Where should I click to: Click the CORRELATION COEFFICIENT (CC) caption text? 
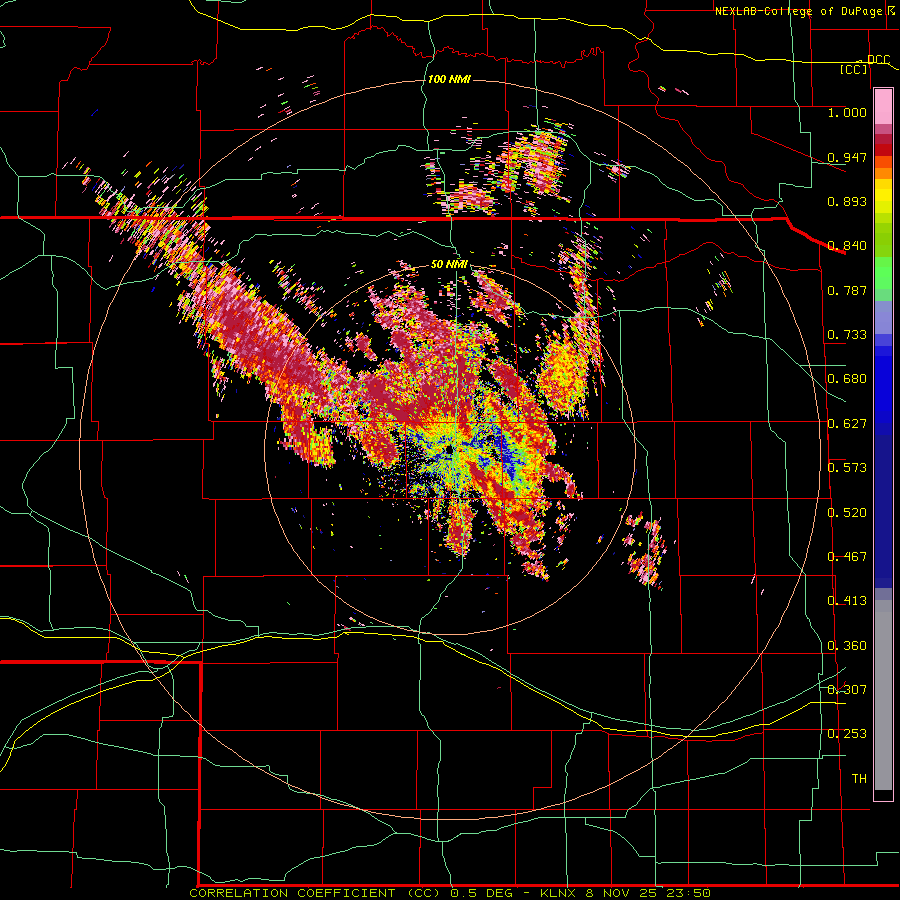click(x=315, y=893)
